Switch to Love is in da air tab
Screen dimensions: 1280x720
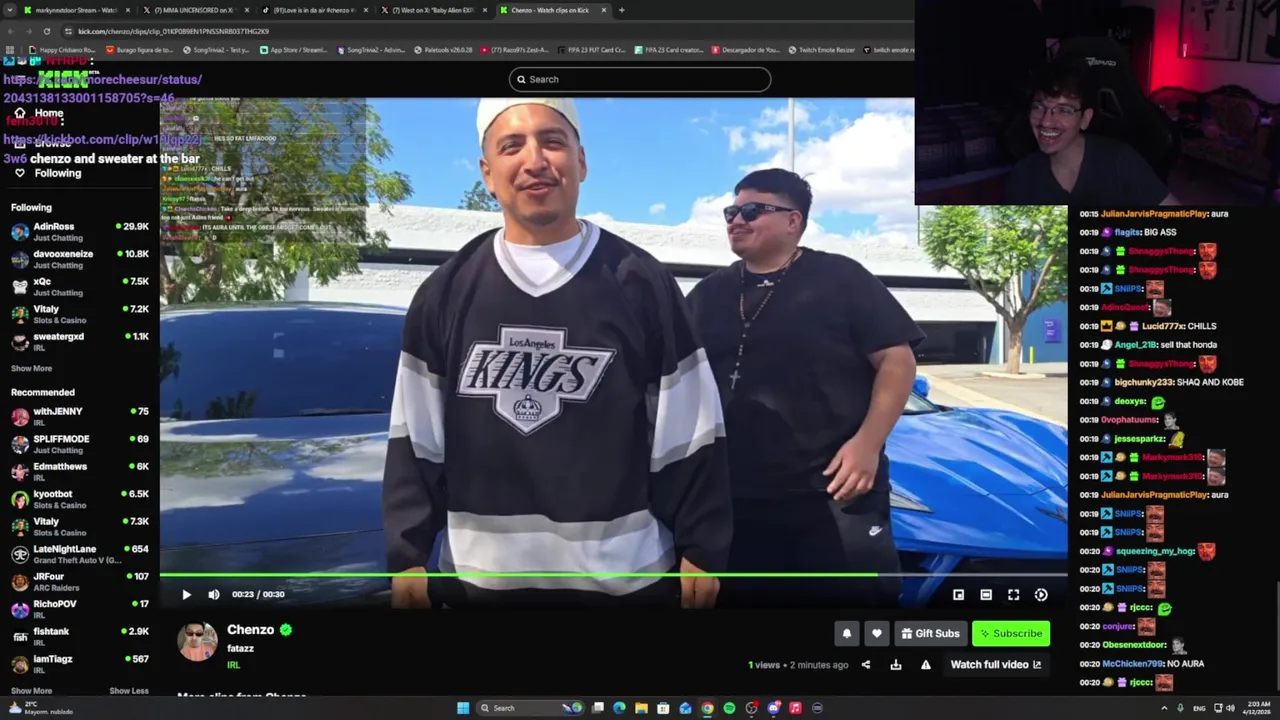tap(314, 10)
